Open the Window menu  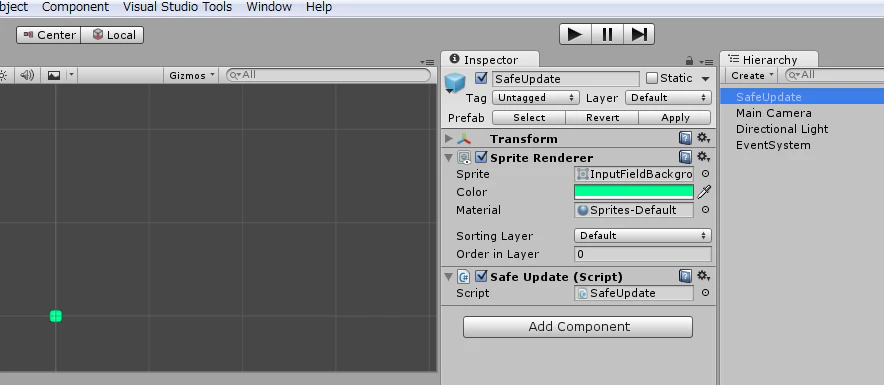(x=269, y=7)
